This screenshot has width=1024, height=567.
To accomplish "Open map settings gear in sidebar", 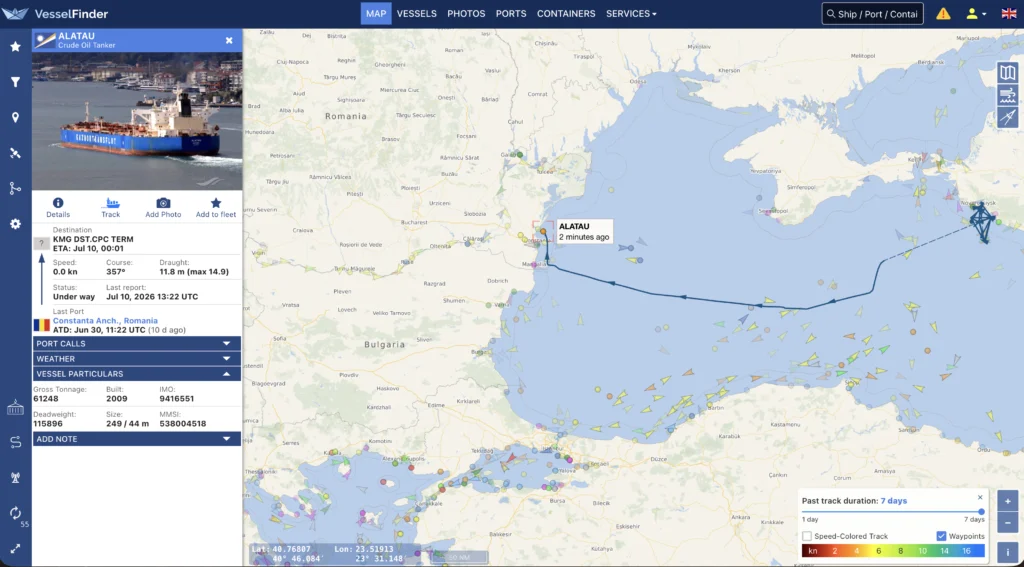I will (x=16, y=223).
